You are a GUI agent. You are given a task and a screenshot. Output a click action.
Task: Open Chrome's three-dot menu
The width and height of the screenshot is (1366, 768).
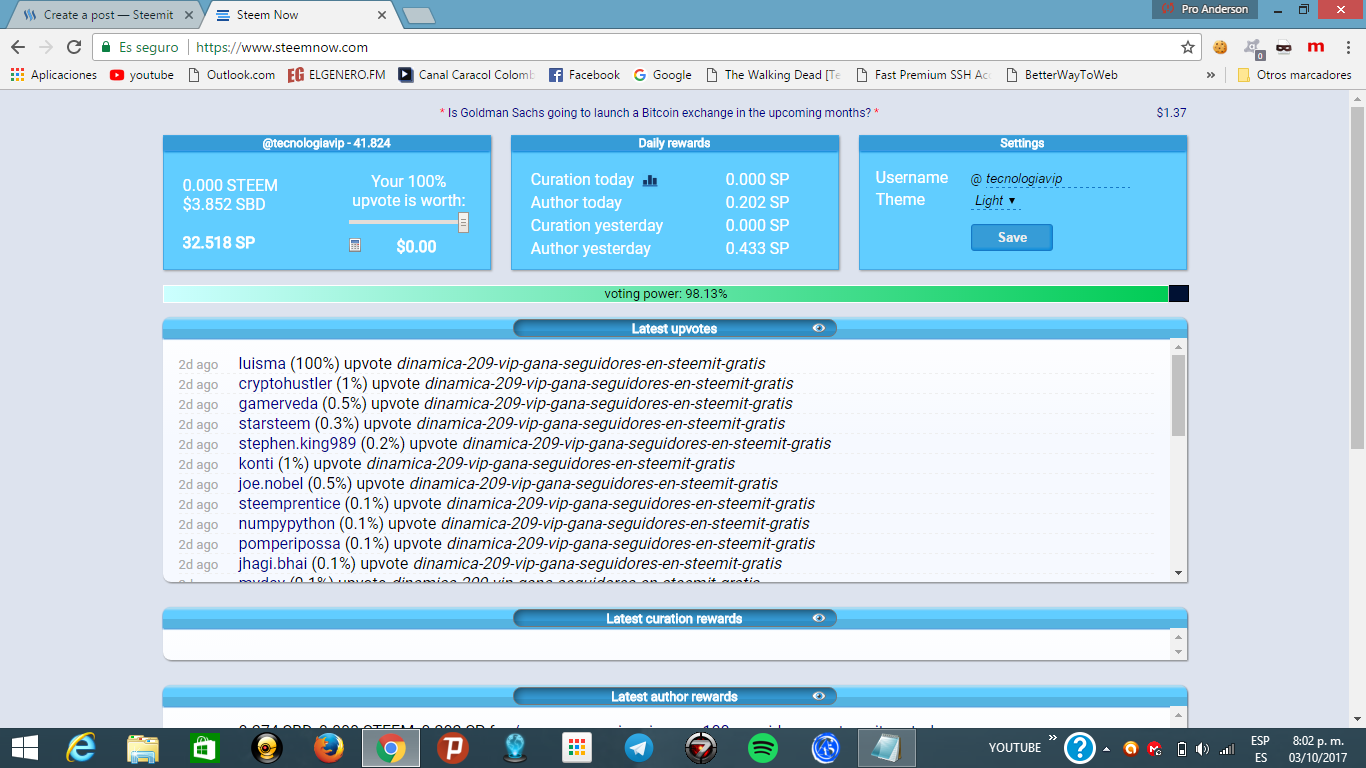click(1347, 47)
